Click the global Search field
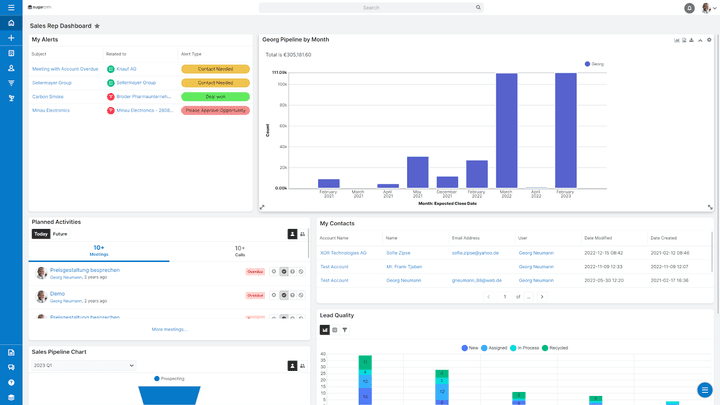 point(371,7)
